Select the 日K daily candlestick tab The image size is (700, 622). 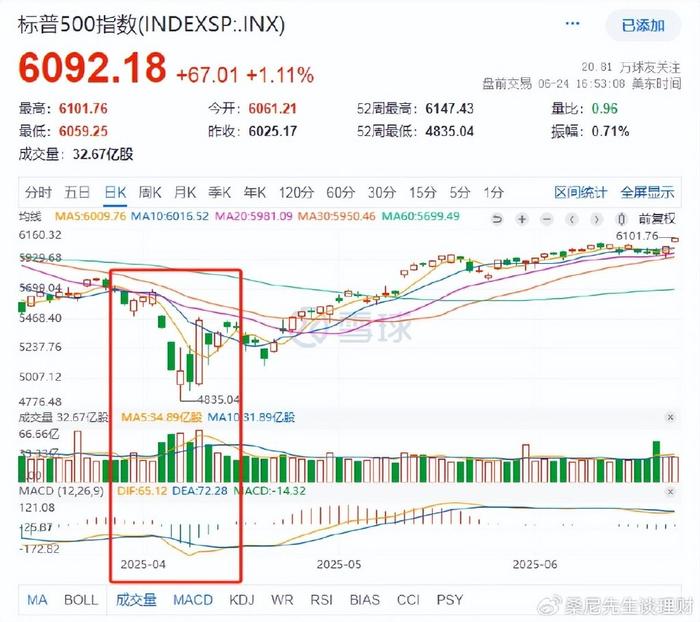click(x=115, y=192)
